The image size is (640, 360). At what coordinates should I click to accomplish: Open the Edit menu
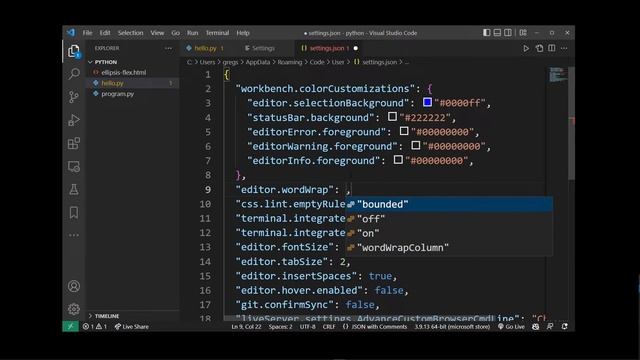105,33
